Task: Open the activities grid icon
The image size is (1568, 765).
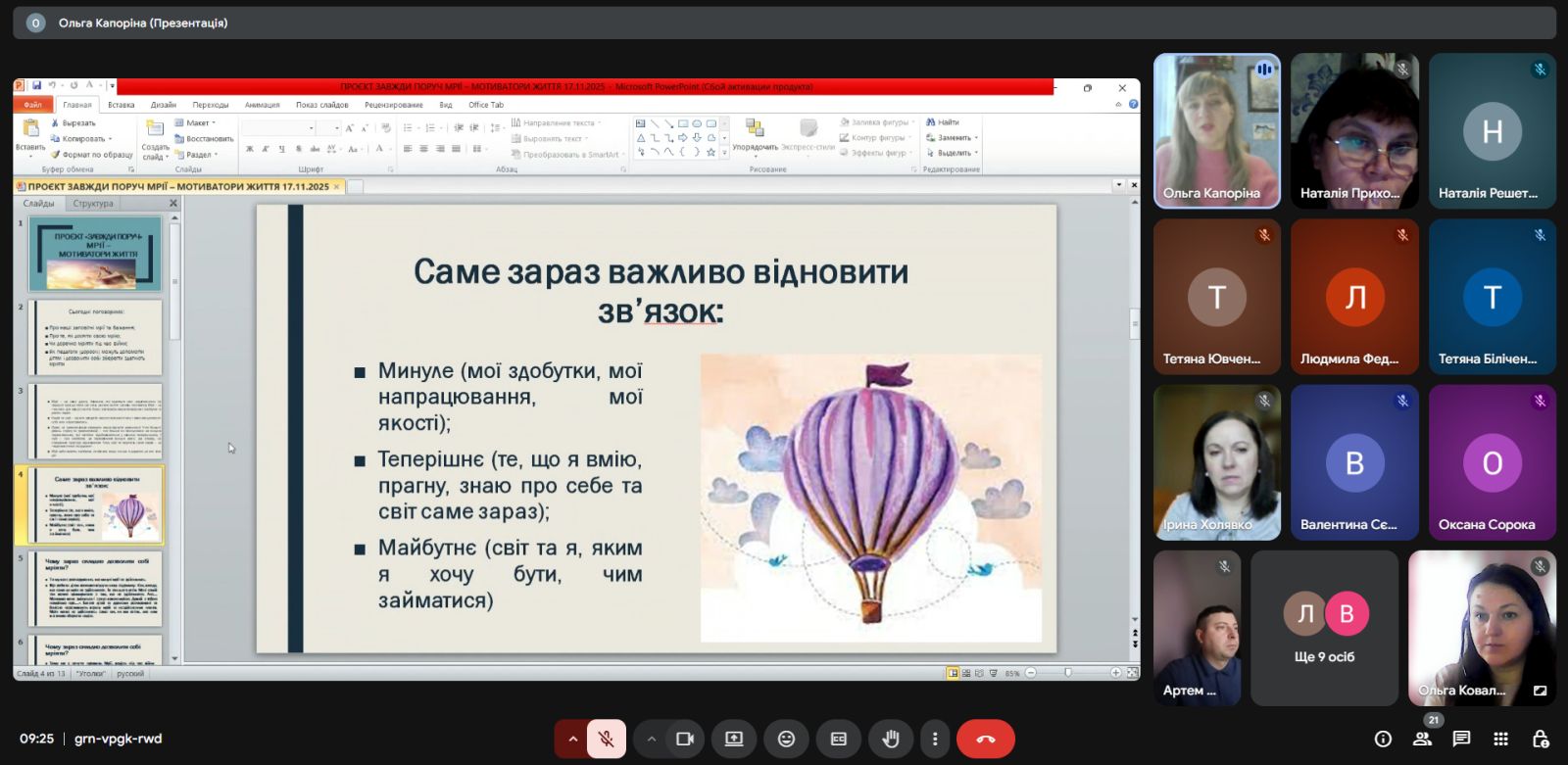Action: pyautogui.click(x=1500, y=739)
